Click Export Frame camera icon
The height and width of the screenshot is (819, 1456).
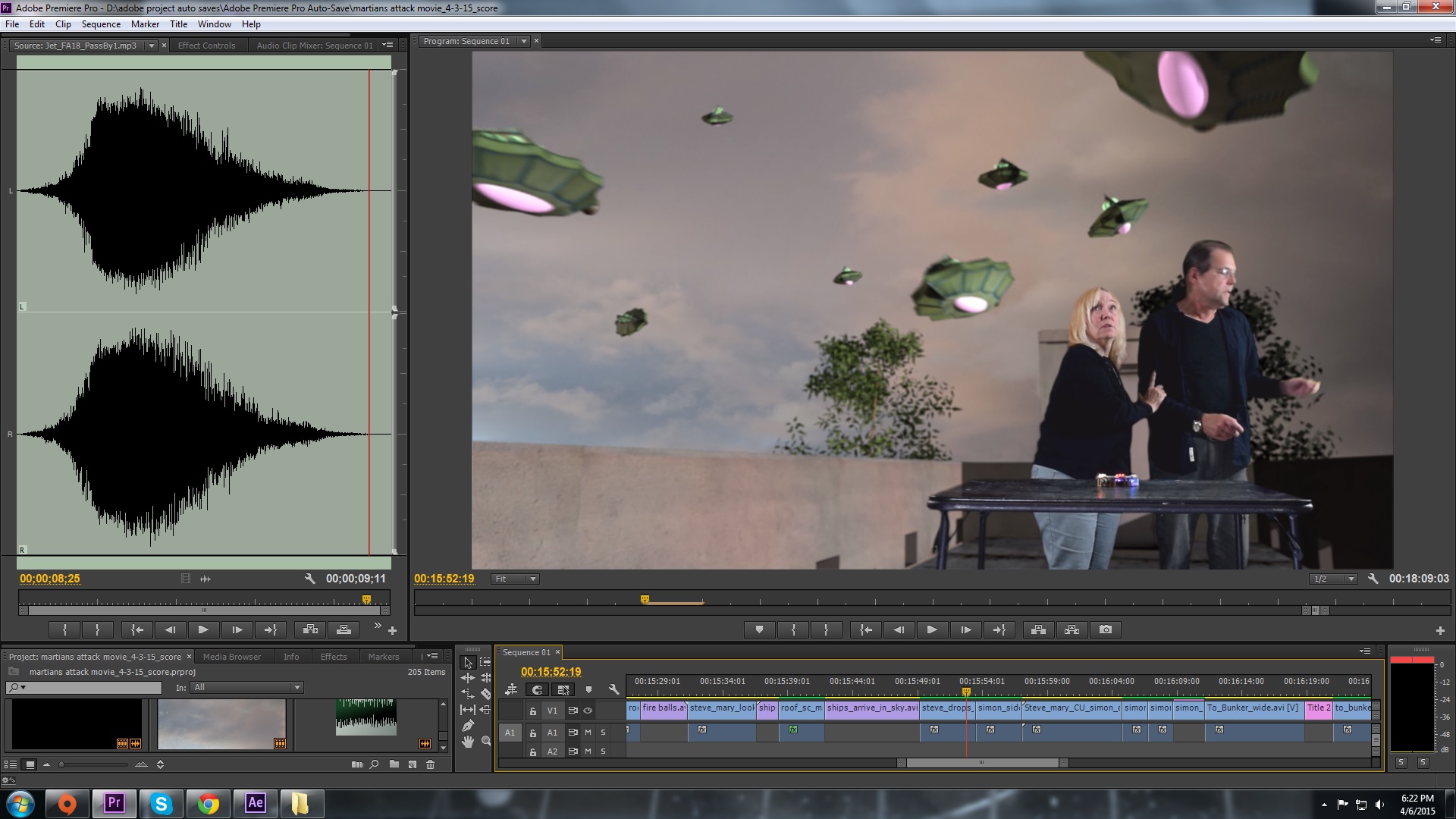pos(1106,629)
